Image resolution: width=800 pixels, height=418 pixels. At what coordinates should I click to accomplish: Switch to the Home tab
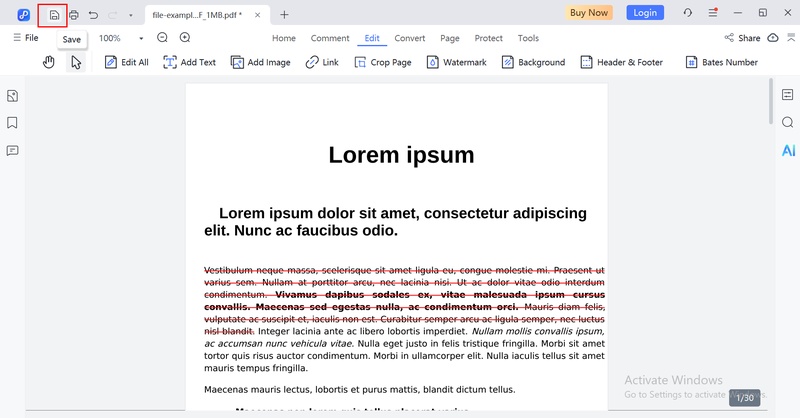(x=284, y=38)
